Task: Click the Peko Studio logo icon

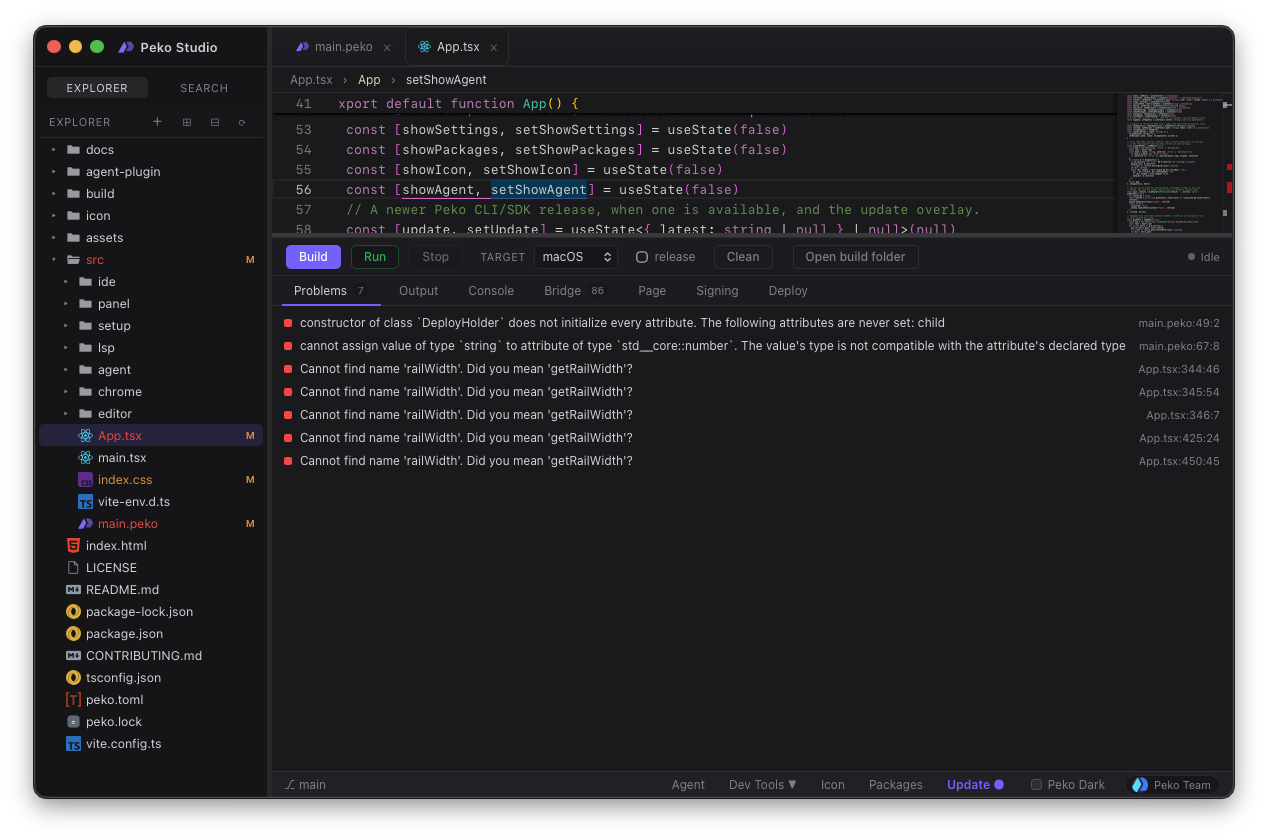Action: click(126, 47)
